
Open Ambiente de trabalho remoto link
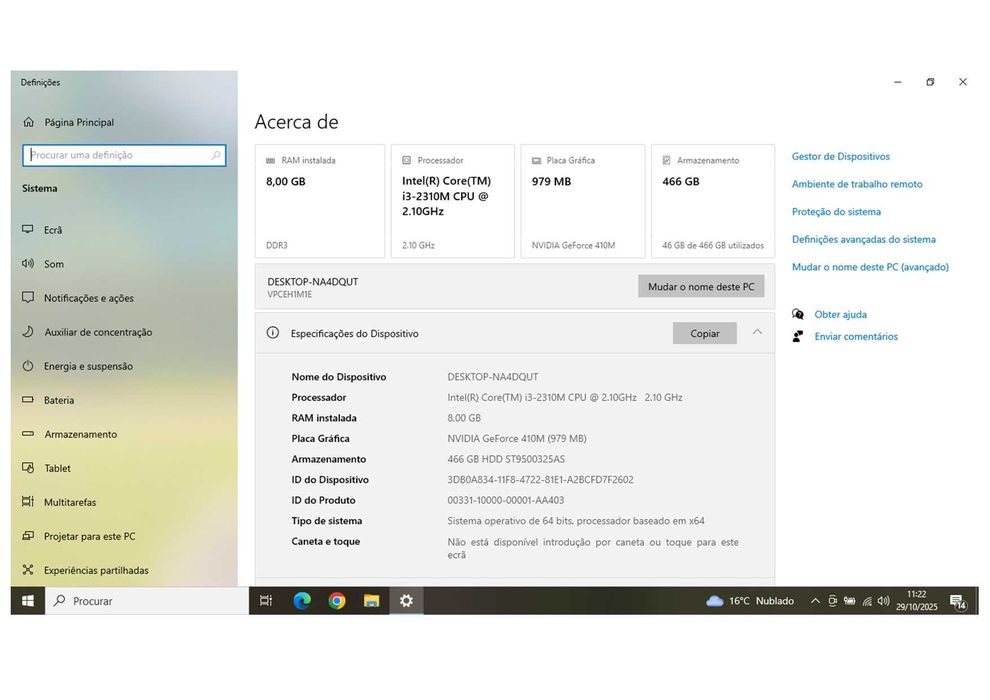857,184
